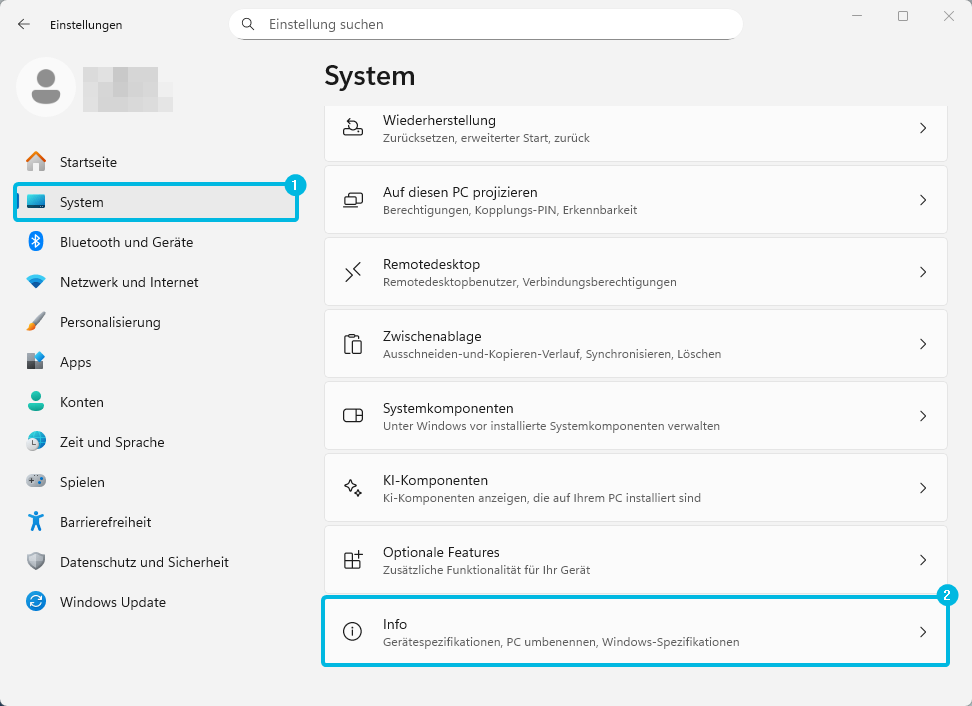Open Auf diesen PC projizieren chevron
The height and width of the screenshot is (706, 972).
coord(923,200)
